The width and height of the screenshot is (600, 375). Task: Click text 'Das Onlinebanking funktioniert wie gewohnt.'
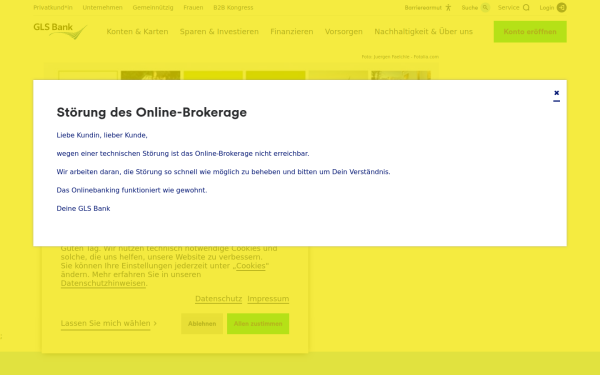click(x=132, y=190)
